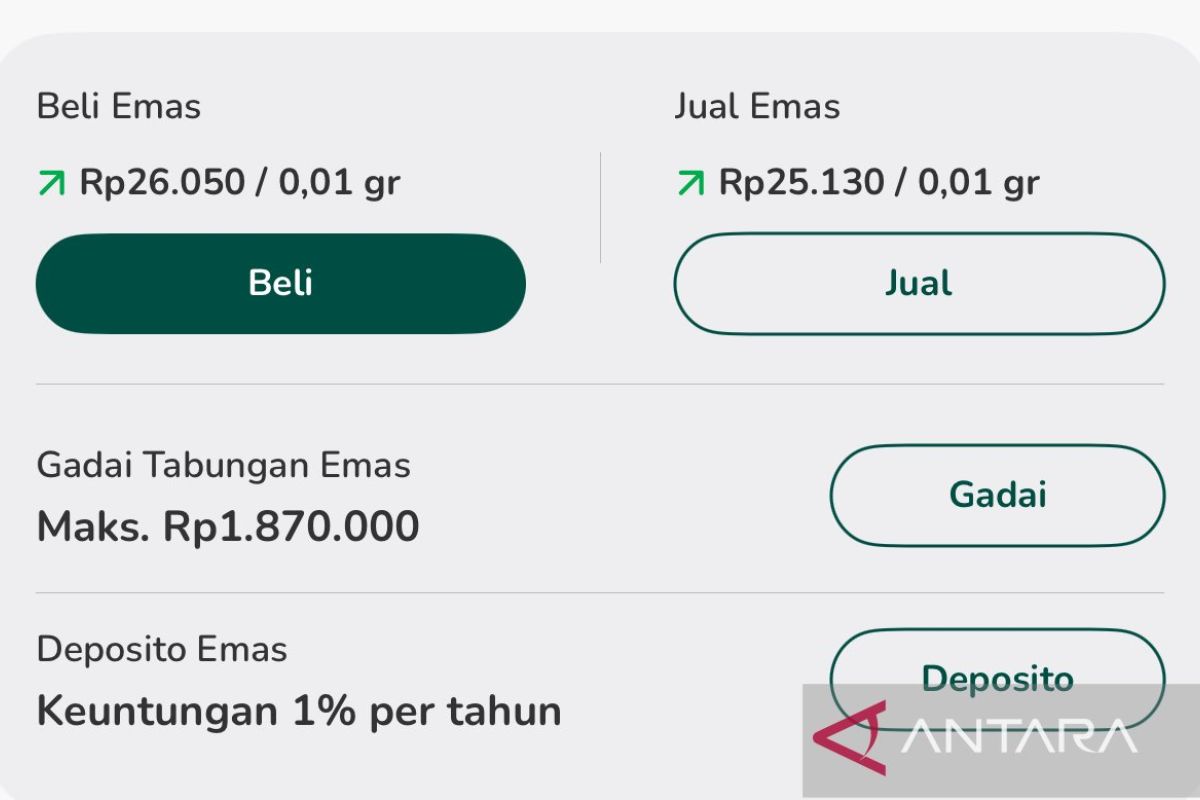Image resolution: width=1200 pixels, height=800 pixels.
Task: Click the Gadai Tabungan Emas label
Action: coord(224,465)
